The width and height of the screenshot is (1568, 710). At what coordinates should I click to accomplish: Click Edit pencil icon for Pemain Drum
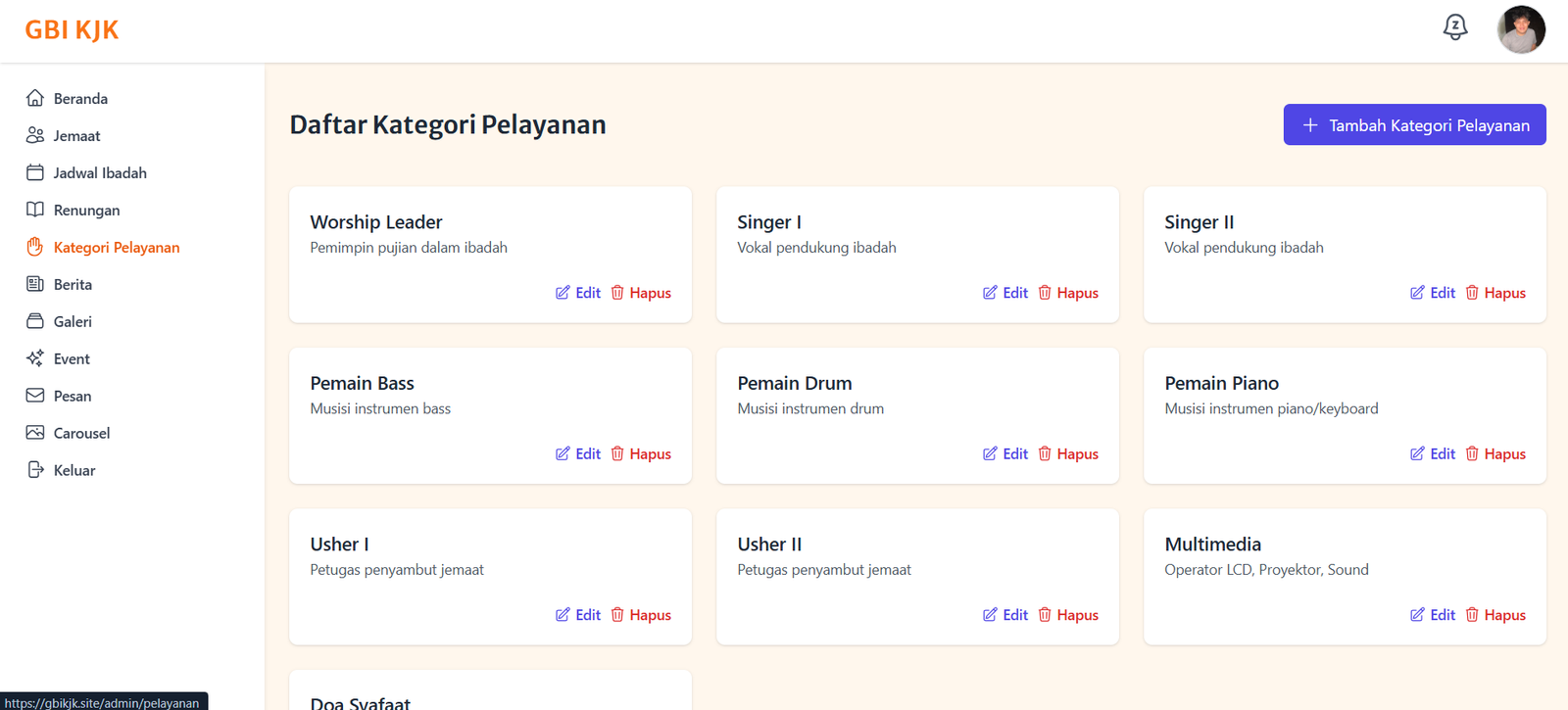click(990, 453)
